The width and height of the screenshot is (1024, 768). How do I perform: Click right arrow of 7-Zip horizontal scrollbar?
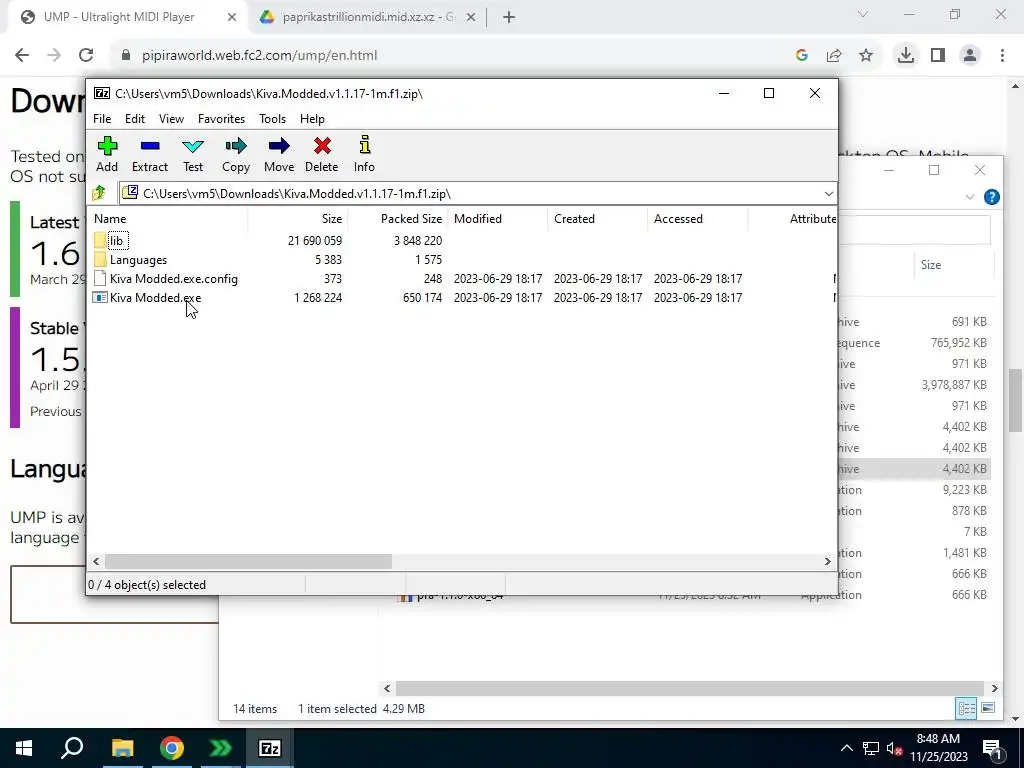click(x=828, y=562)
